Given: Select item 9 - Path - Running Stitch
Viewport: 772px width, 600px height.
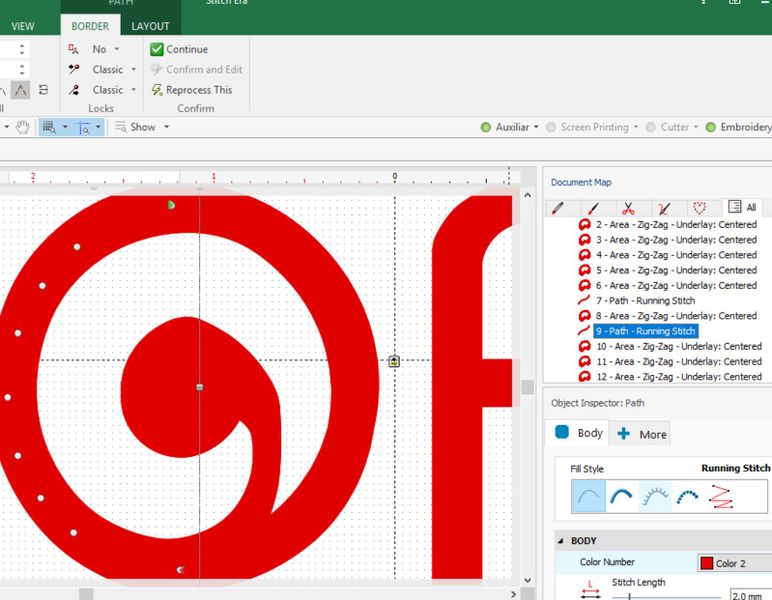Looking at the screenshot, I should point(645,331).
